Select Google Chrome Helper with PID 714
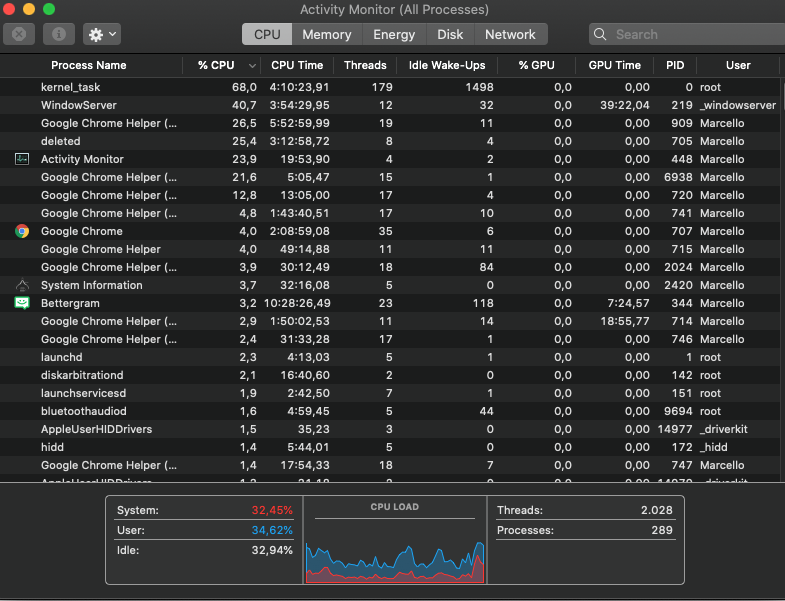785x601 pixels. click(x=390, y=322)
